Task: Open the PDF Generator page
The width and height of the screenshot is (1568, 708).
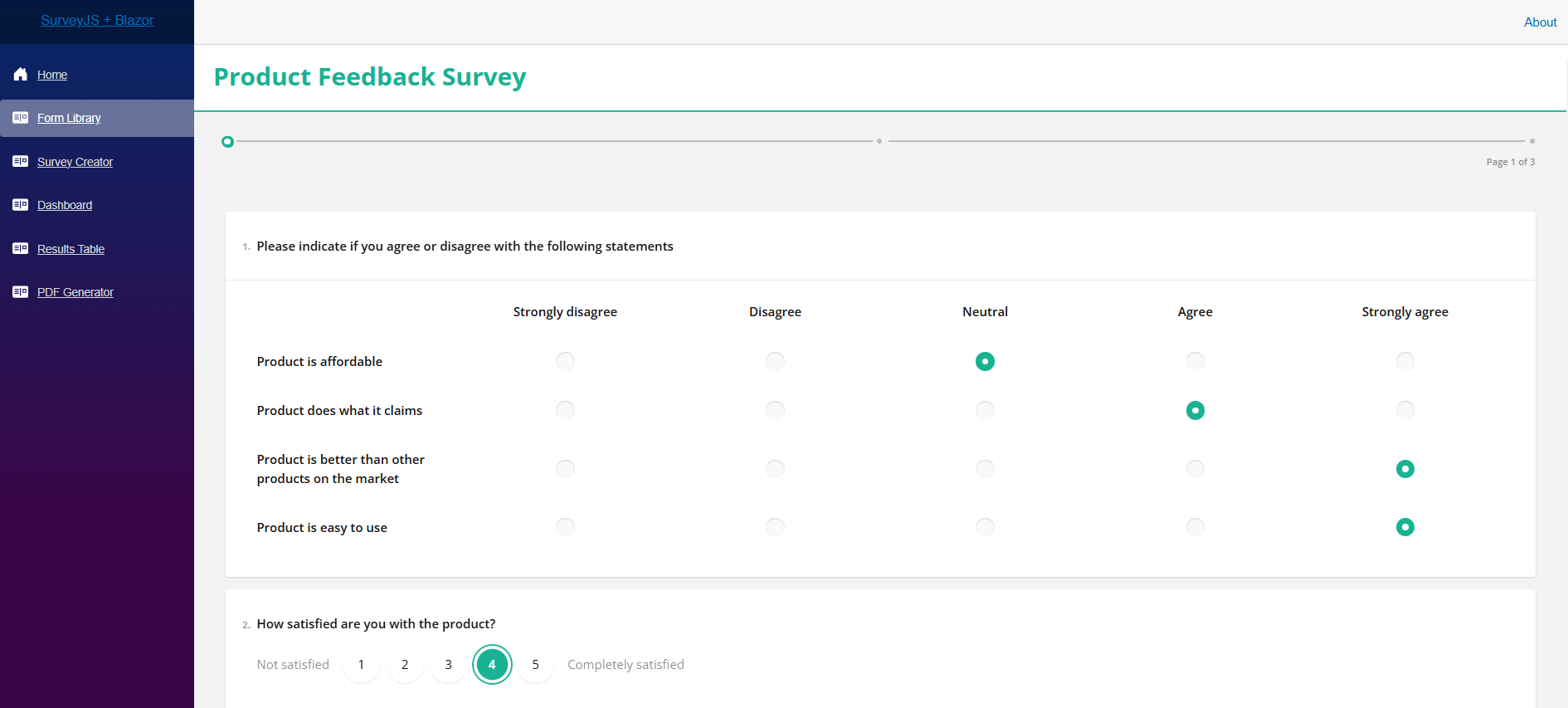Action: [75, 292]
